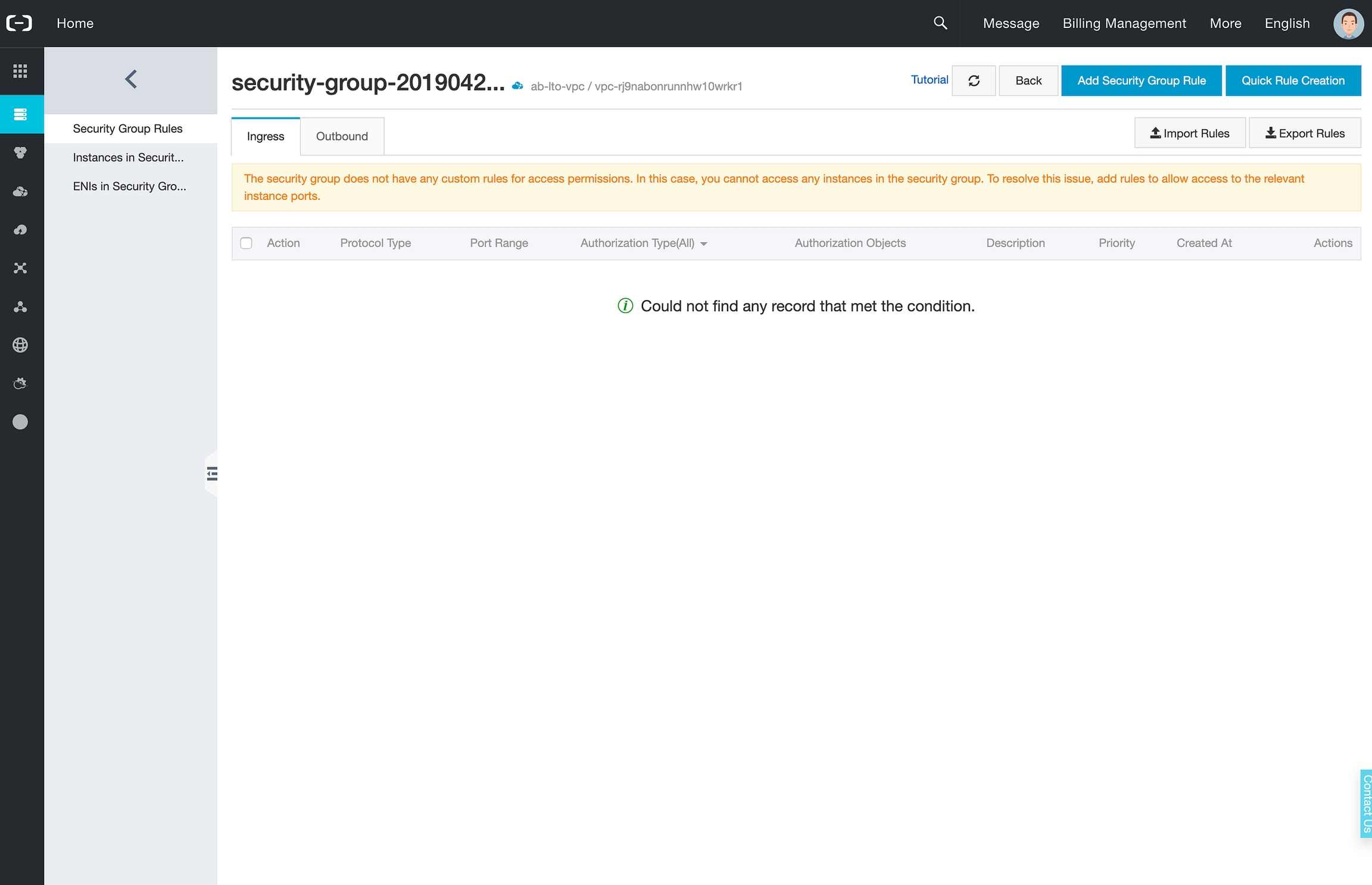
Task: Click the Alibaba Cloud logo icon
Action: click(x=19, y=23)
